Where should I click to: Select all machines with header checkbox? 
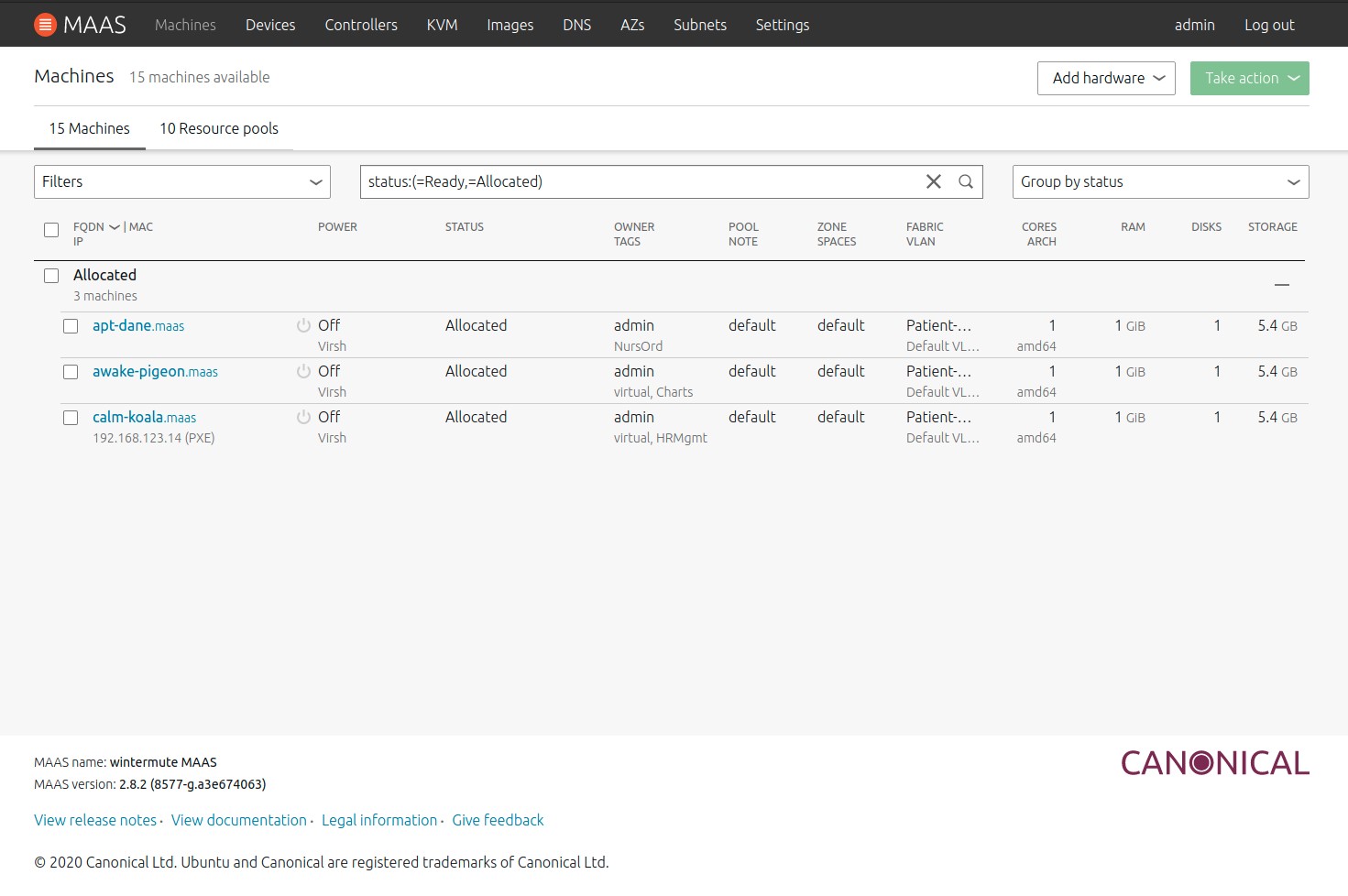point(51,229)
